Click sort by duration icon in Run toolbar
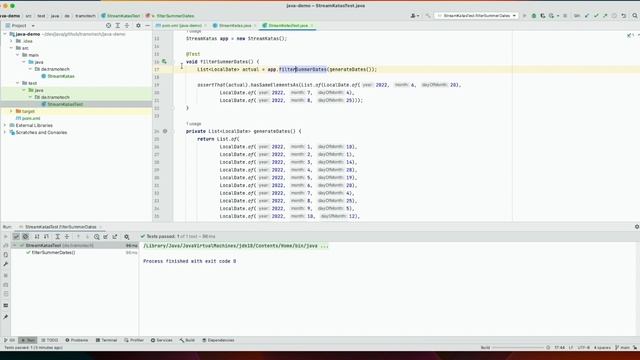Image resolution: width=640 pixels, height=360 pixels. click(x=46, y=236)
